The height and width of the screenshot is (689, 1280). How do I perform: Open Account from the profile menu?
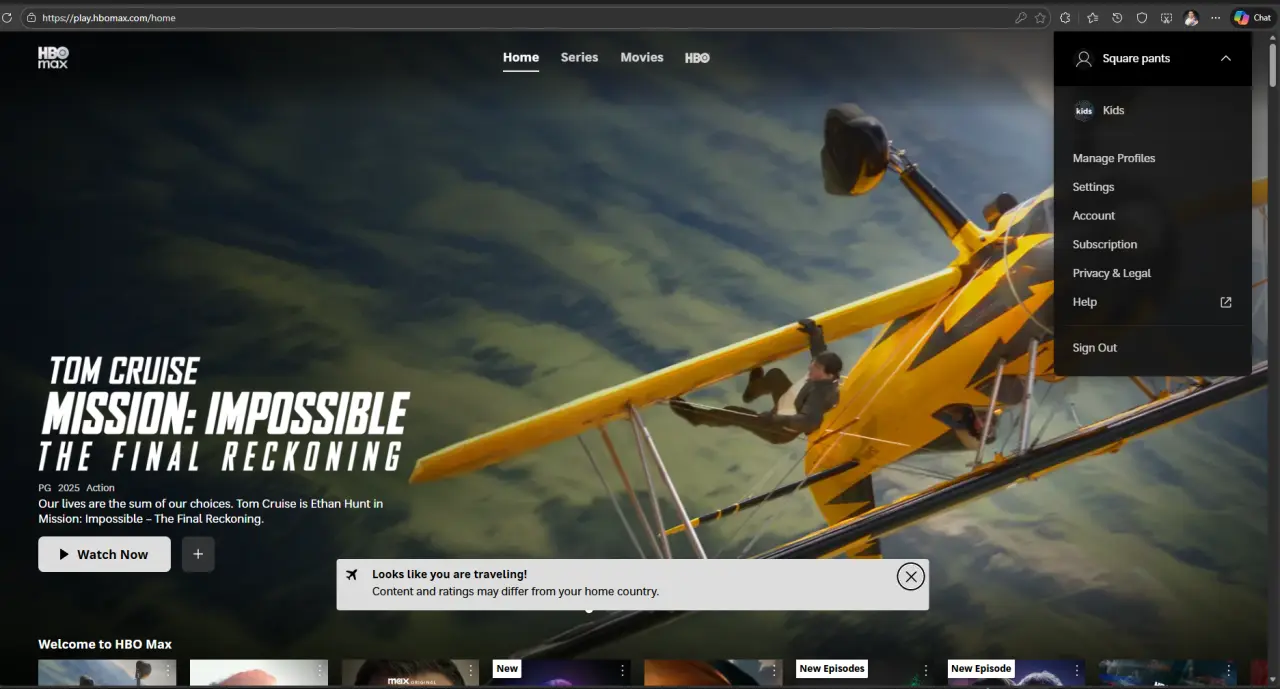(x=1094, y=216)
